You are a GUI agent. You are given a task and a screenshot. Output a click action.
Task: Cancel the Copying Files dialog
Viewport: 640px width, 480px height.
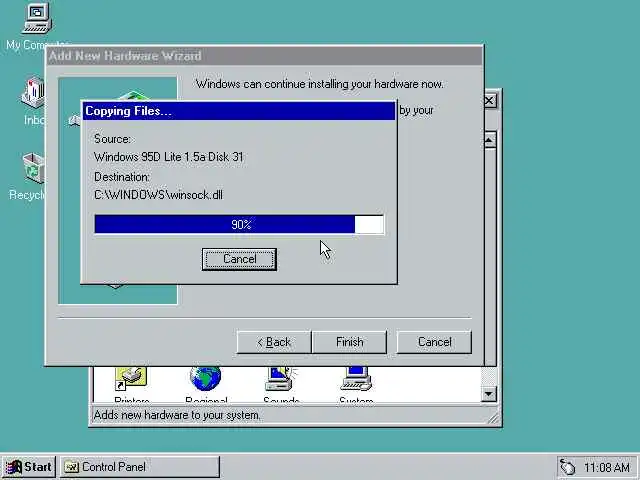(239, 259)
